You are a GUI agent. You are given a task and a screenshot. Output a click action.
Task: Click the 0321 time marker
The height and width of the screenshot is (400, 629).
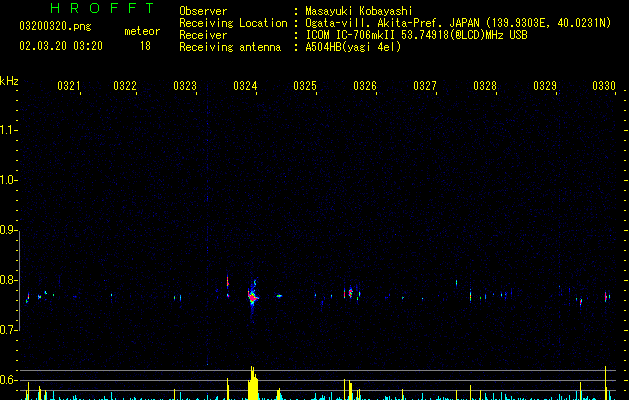coord(69,86)
